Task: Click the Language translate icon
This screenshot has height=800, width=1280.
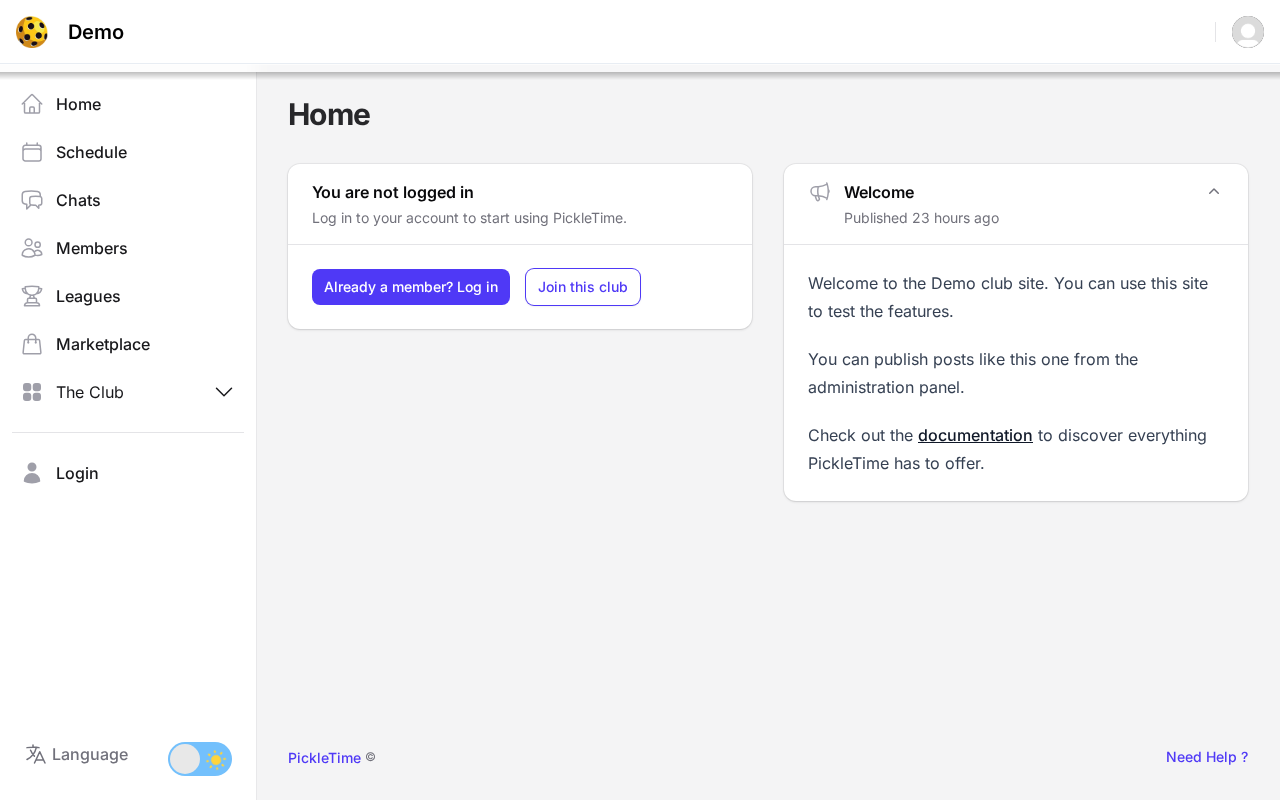Action: (36, 754)
